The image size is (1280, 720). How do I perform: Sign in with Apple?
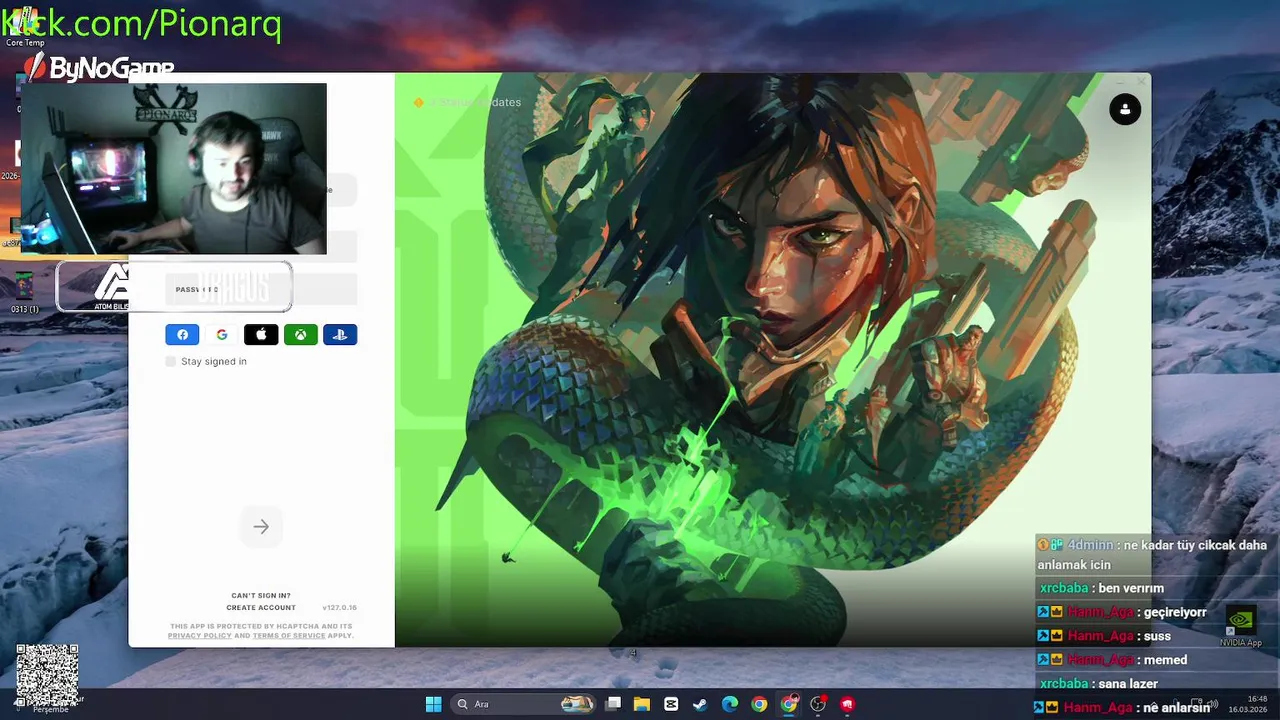click(261, 335)
